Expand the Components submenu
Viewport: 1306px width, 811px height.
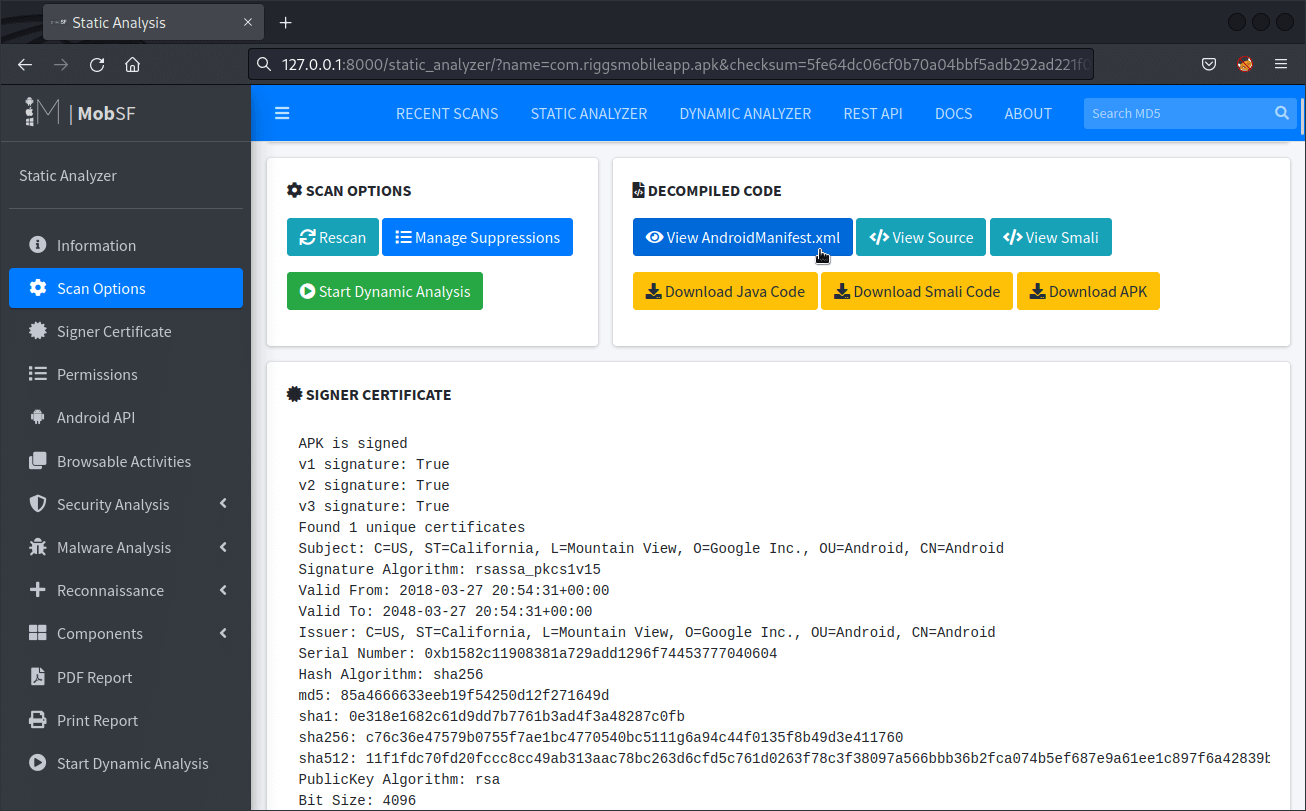(x=223, y=633)
